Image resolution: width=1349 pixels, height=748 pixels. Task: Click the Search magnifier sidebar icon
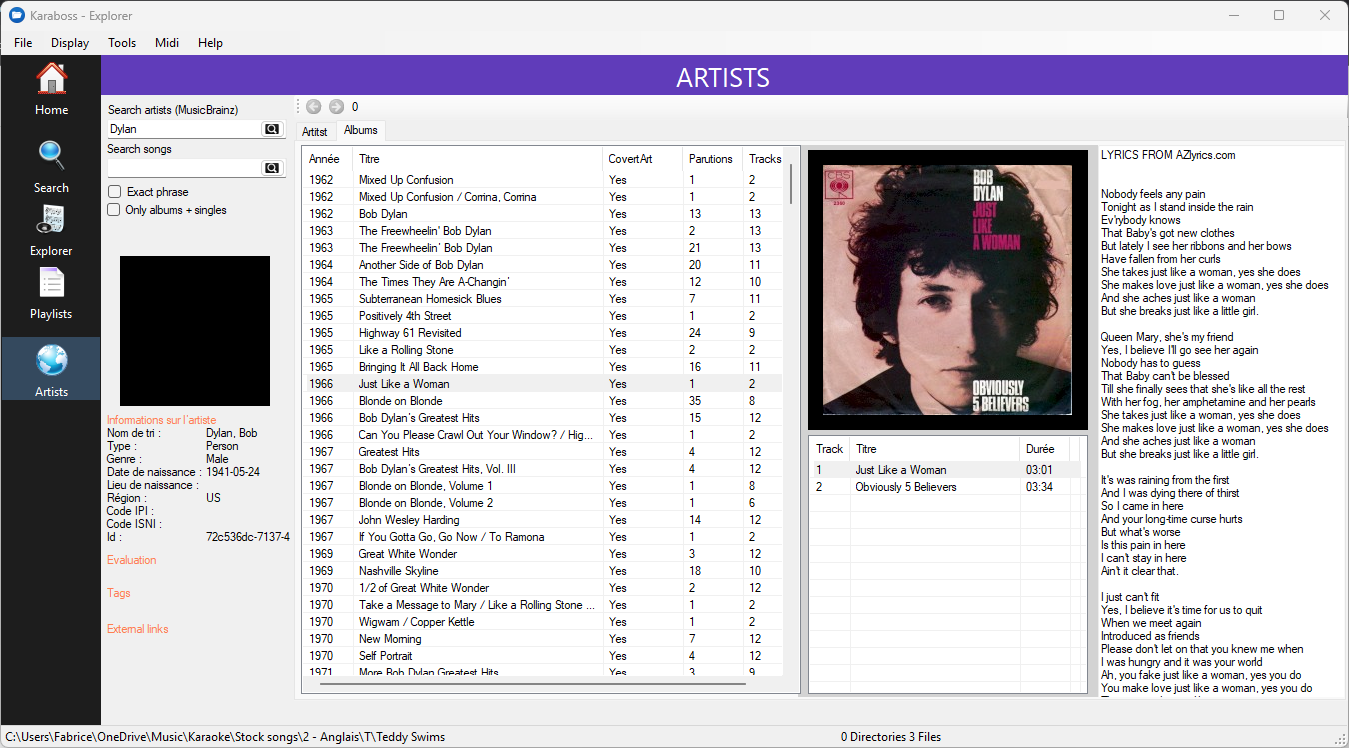[x=51, y=156]
